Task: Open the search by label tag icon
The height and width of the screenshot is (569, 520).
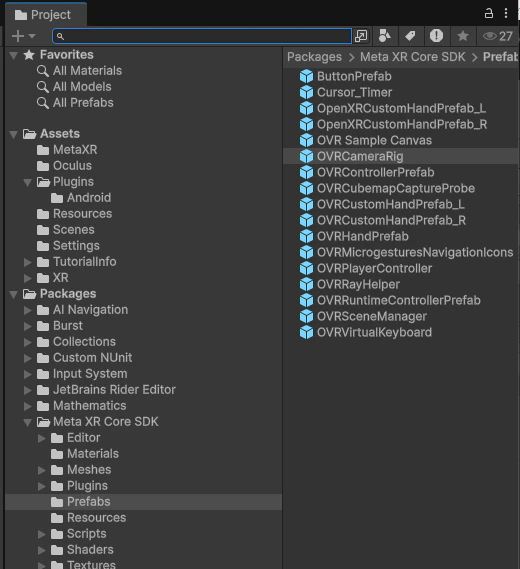Action: point(410,36)
